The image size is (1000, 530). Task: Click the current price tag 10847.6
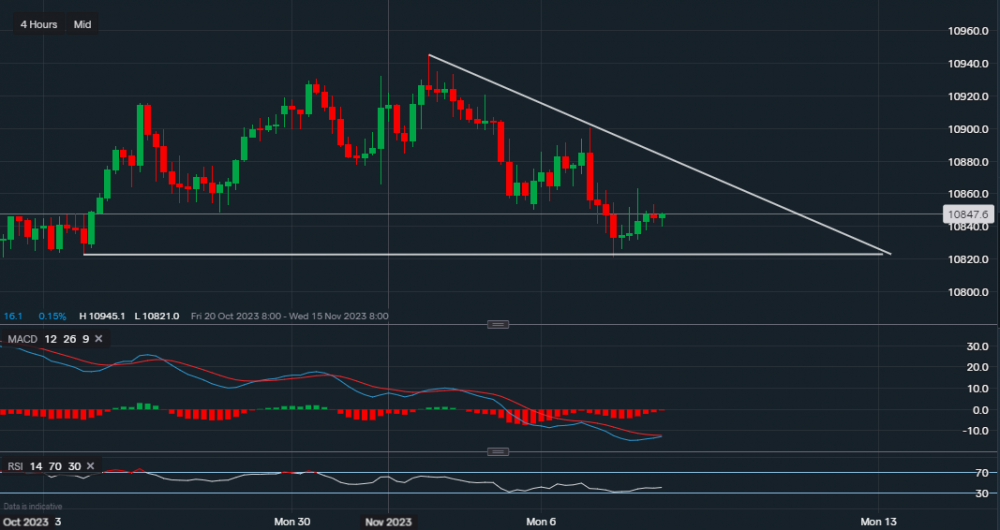[971, 213]
